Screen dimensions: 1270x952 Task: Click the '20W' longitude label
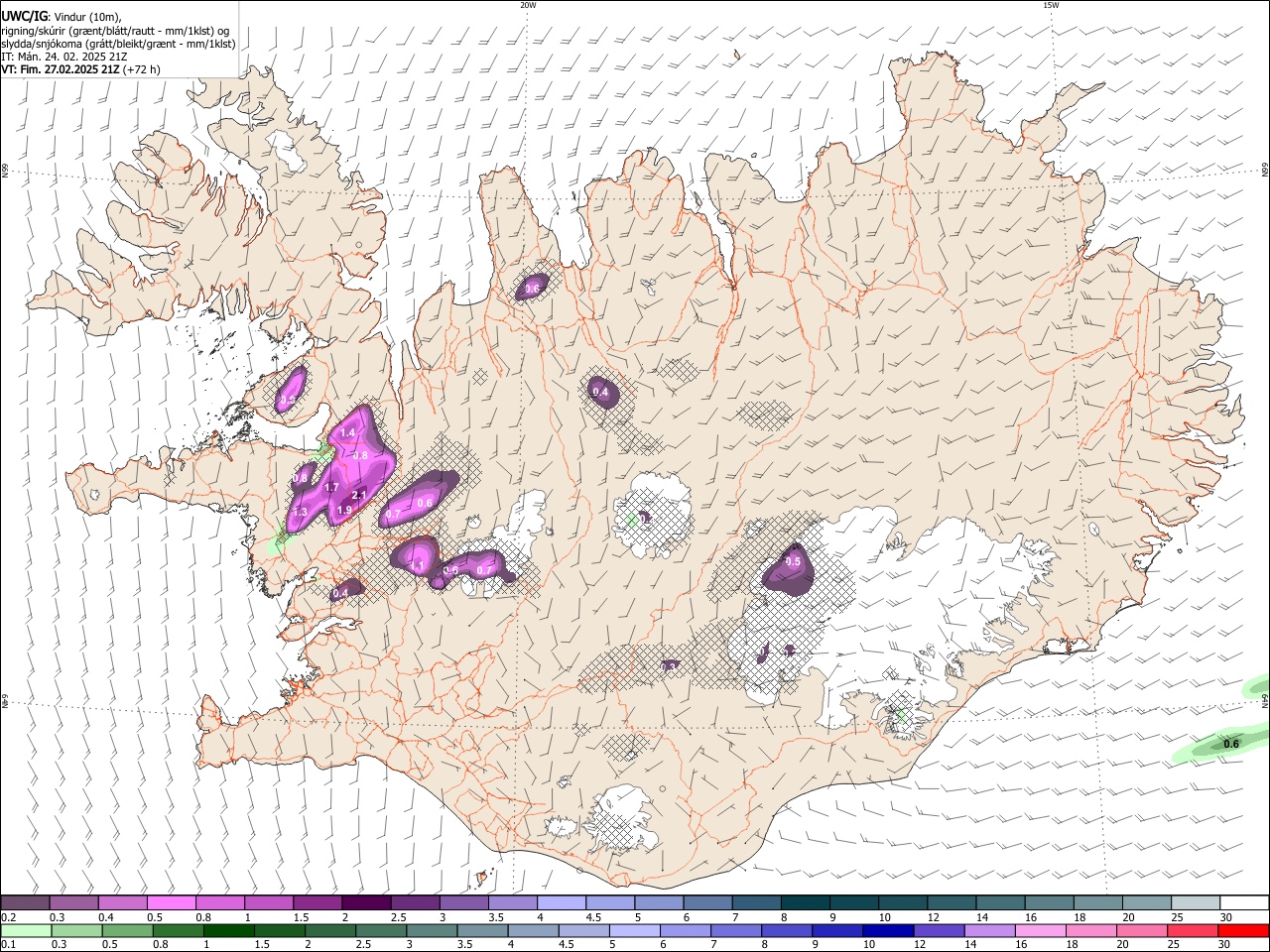coord(528,5)
